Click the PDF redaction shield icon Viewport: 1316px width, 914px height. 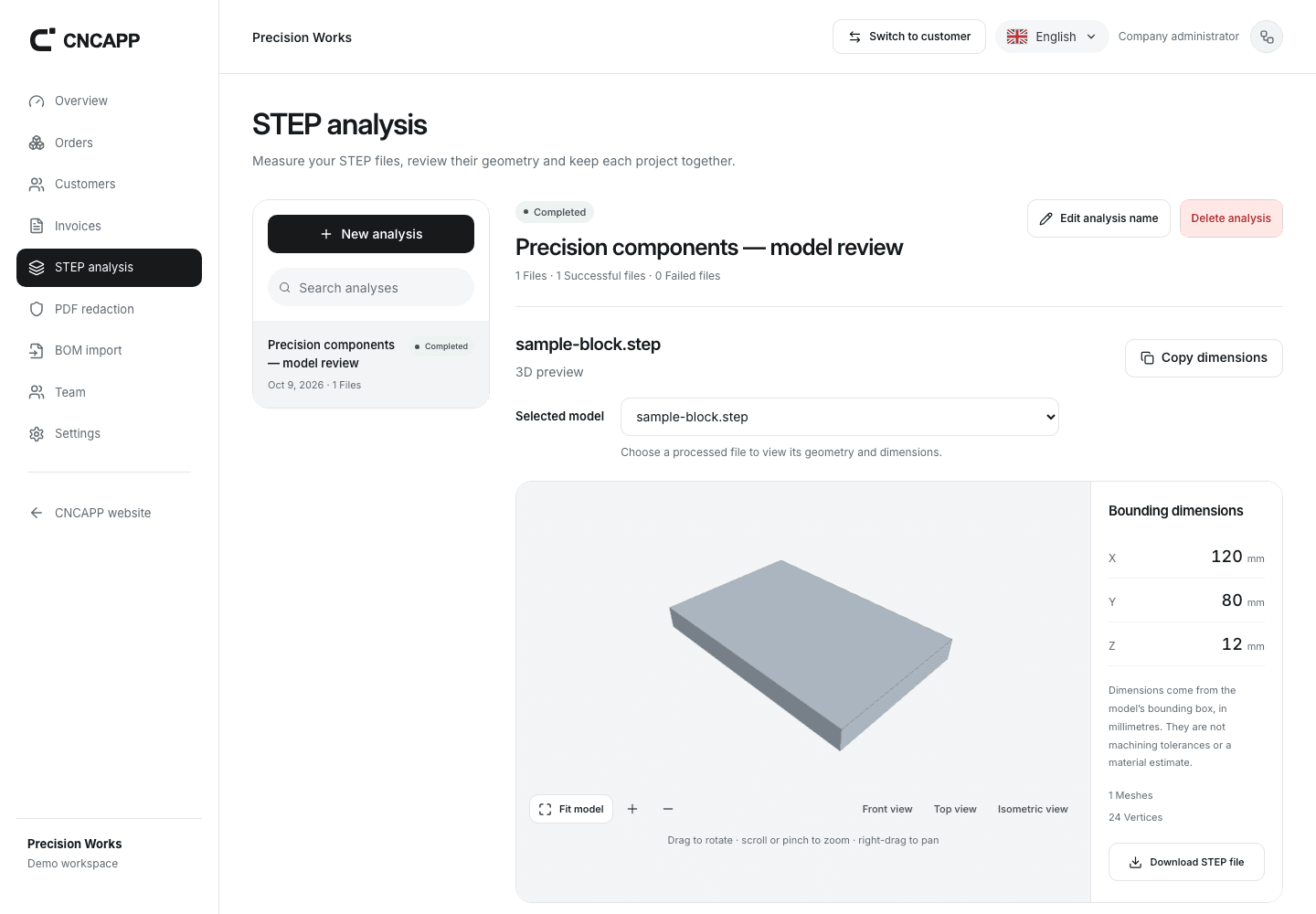tap(37, 309)
